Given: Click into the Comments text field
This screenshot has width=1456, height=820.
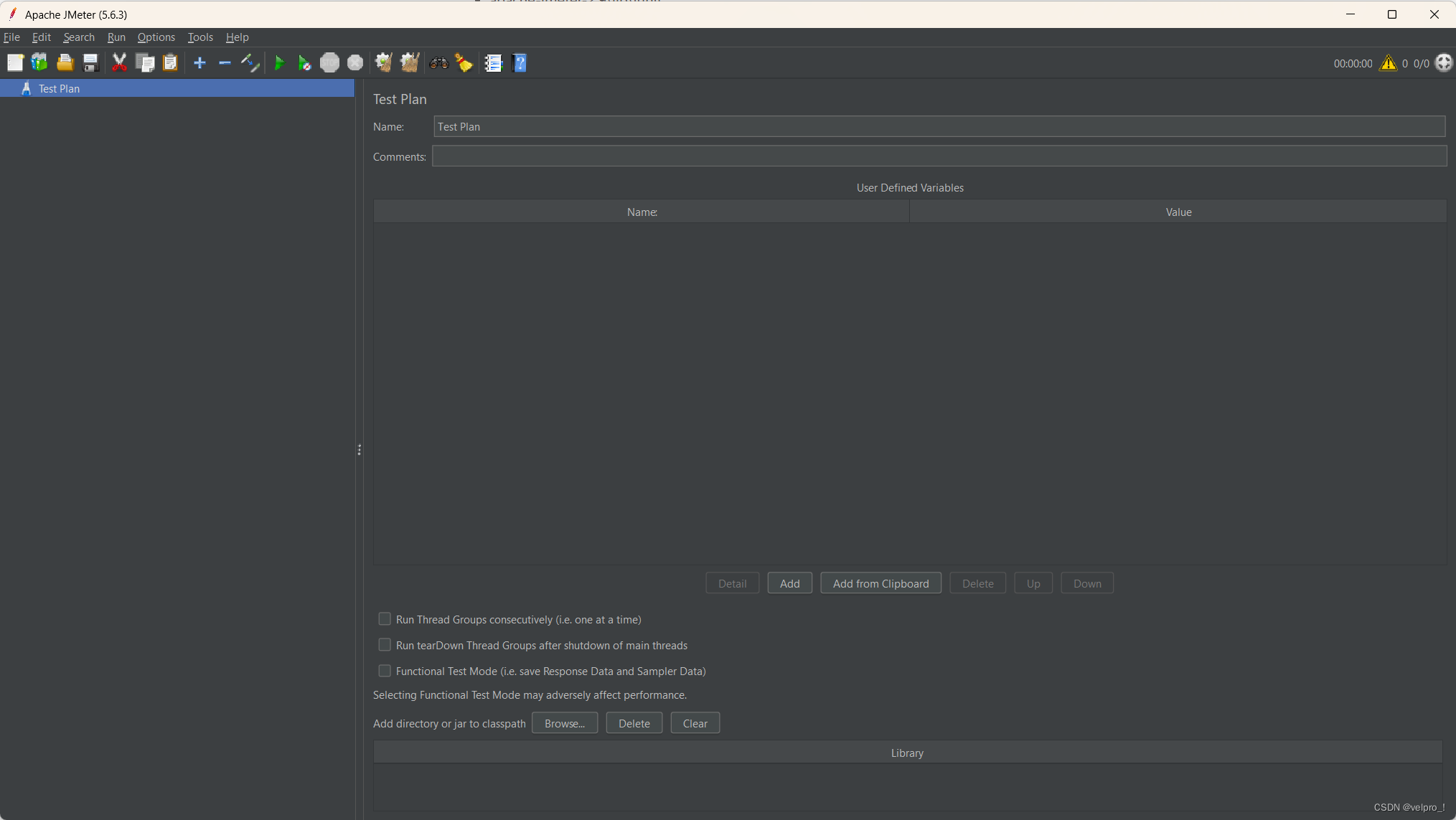Looking at the screenshot, I should (x=939, y=156).
